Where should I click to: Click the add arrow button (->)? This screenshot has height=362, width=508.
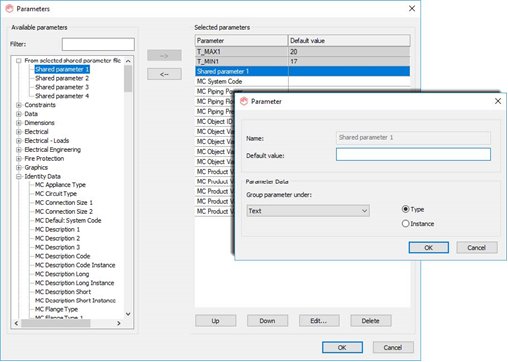[x=164, y=56]
